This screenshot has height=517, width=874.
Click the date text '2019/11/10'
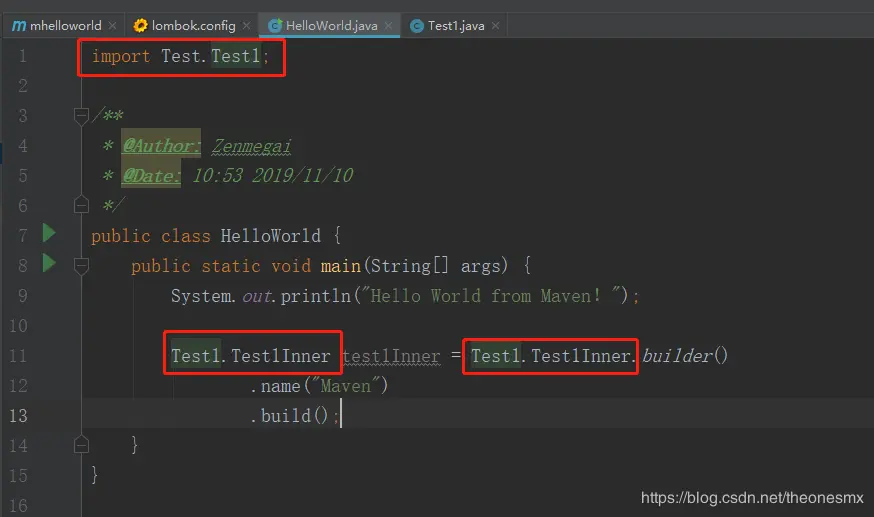[303, 176]
